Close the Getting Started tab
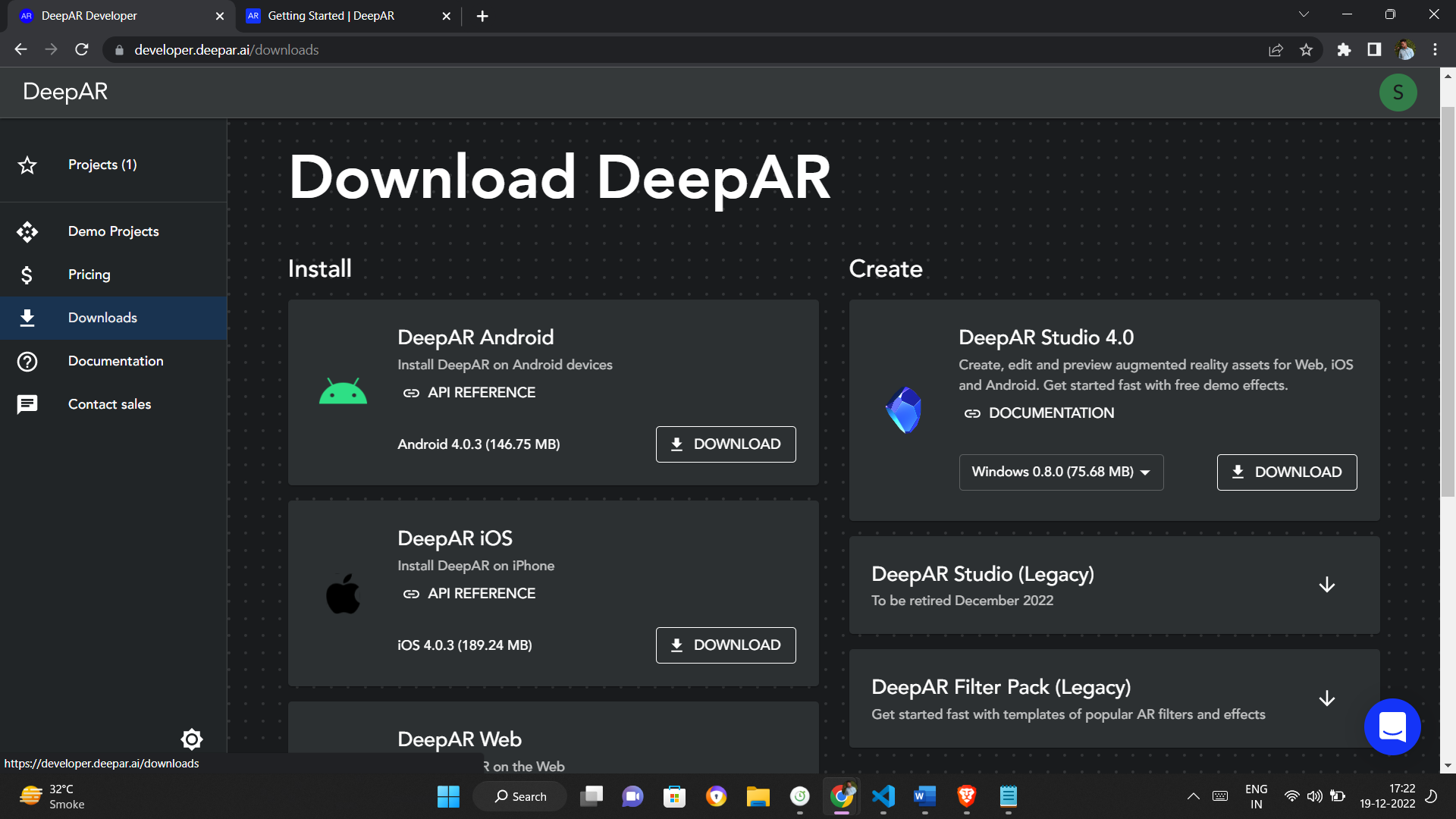This screenshot has height=819, width=1456. point(446,16)
